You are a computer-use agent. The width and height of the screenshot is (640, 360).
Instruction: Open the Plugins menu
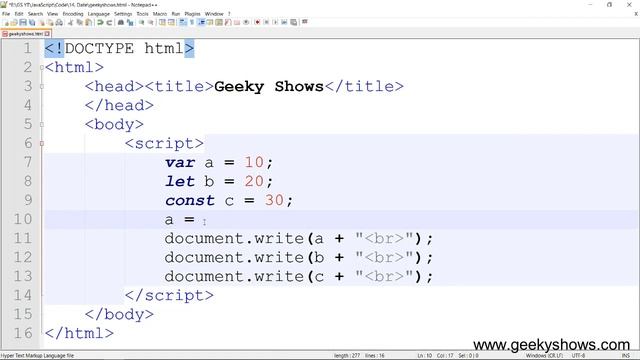192,14
